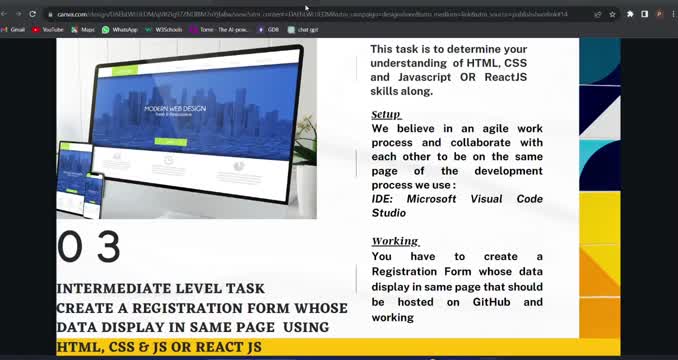The image size is (678, 360).
Task: Share this page via the address bar icon
Action: tap(598, 14)
